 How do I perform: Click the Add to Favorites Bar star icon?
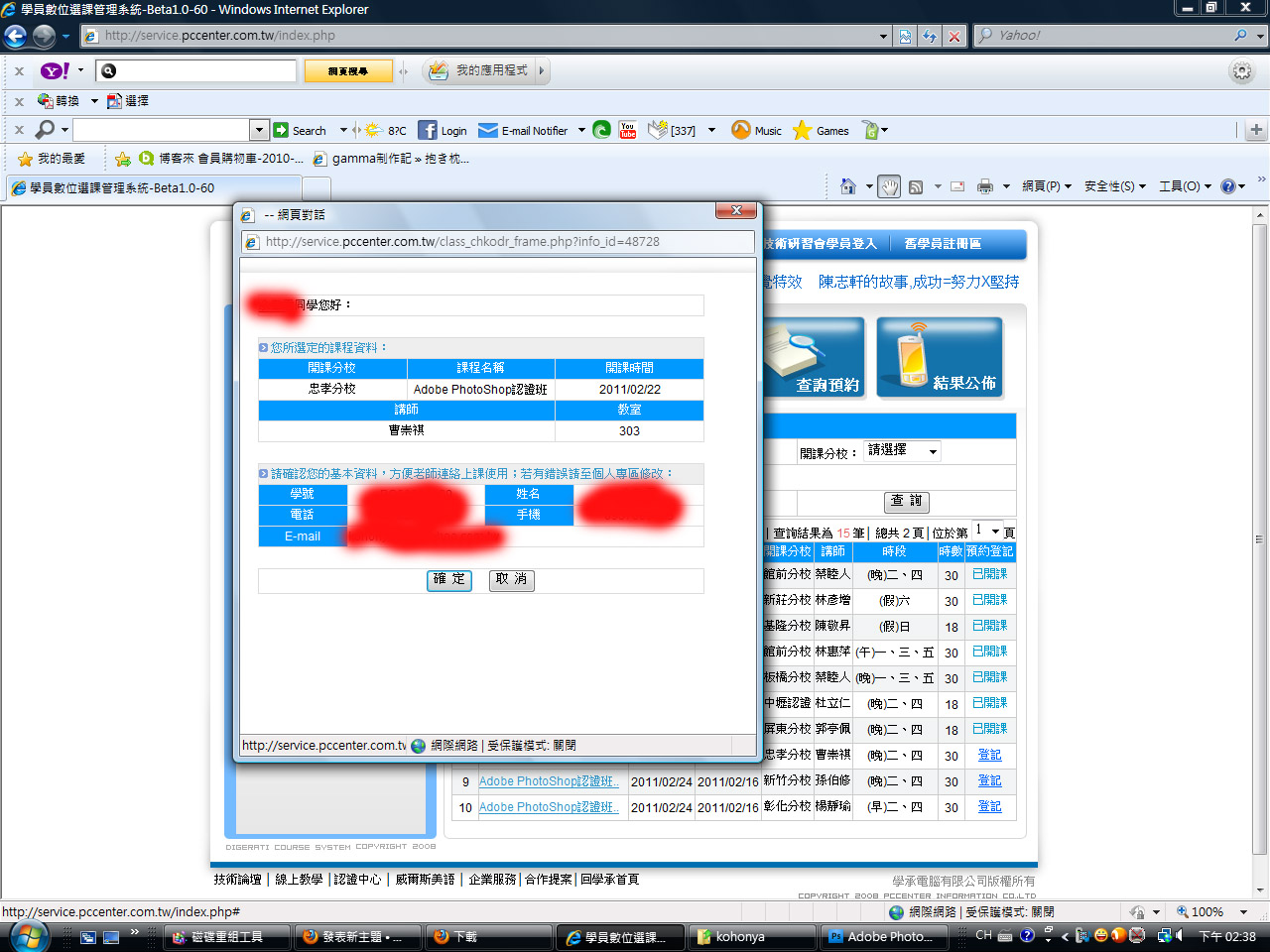123,159
